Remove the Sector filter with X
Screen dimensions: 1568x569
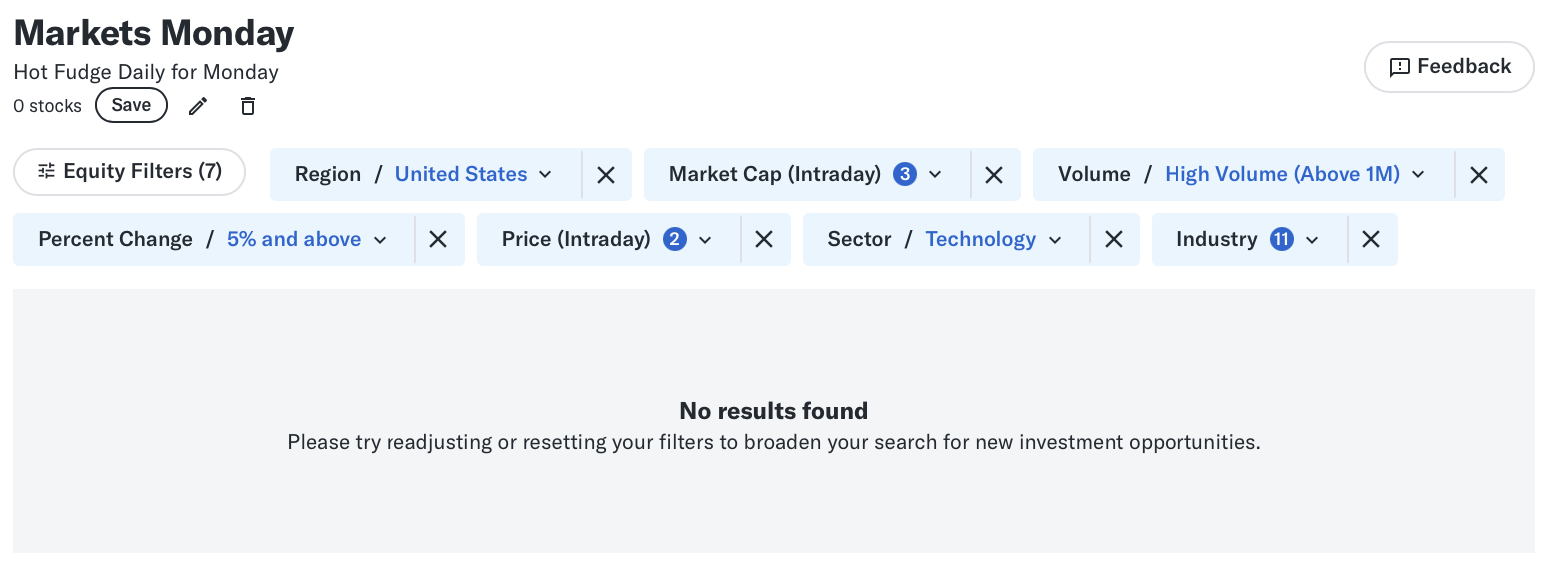pos(1114,239)
